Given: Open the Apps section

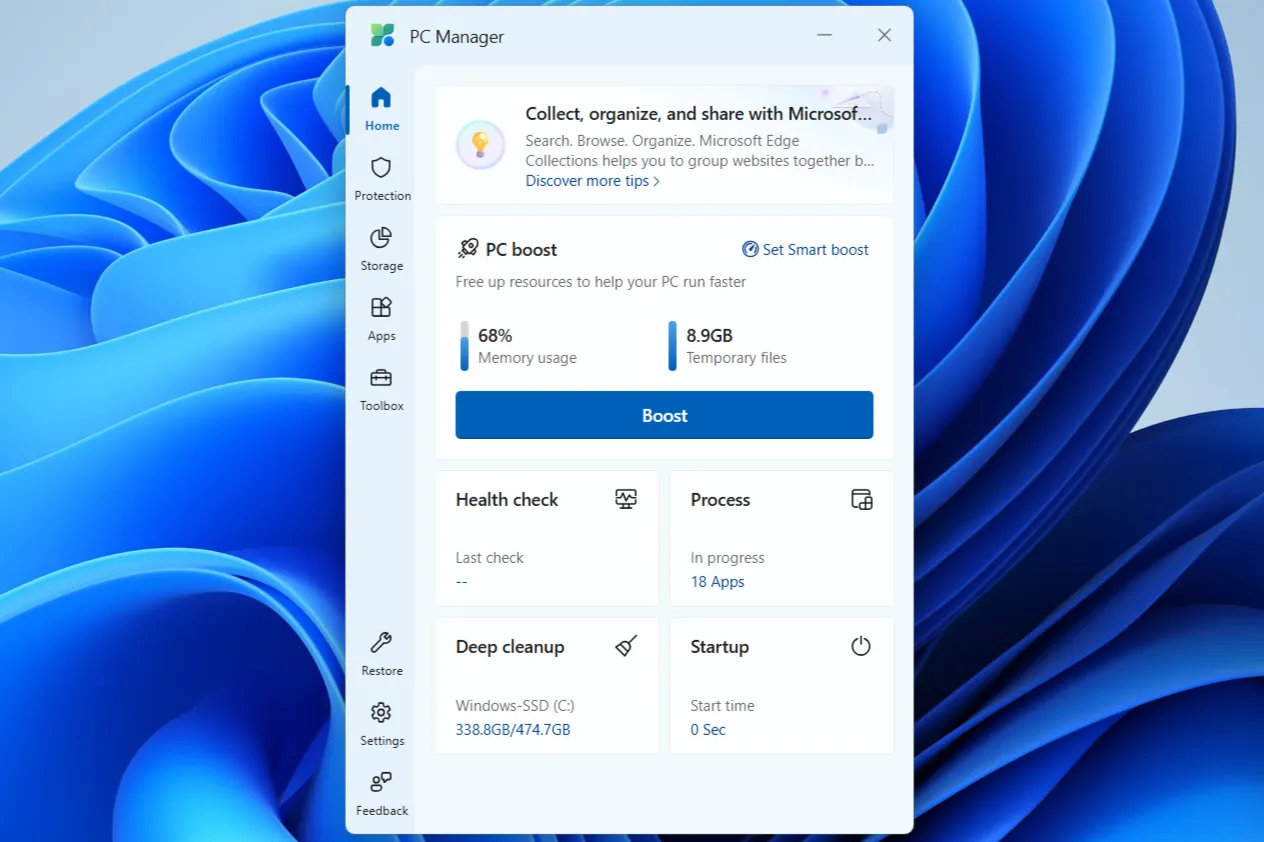Looking at the screenshot, I should click(381, 320).
